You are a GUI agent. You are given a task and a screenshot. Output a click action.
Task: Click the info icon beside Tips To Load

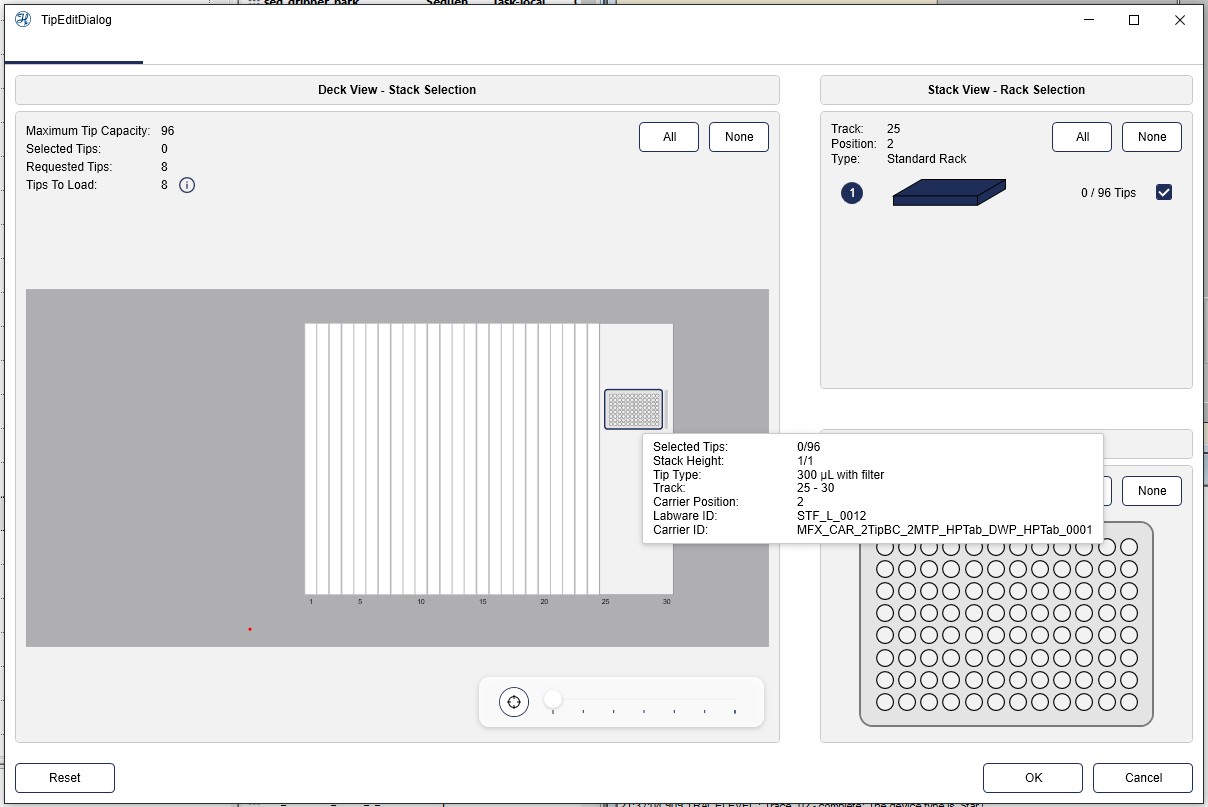point(187,185)
